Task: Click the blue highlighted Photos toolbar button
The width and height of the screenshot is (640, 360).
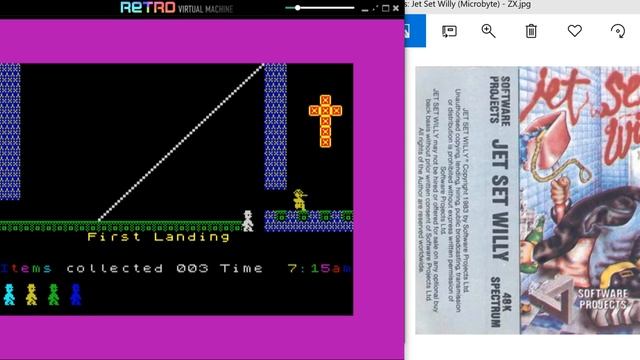Action: (415, 31)
